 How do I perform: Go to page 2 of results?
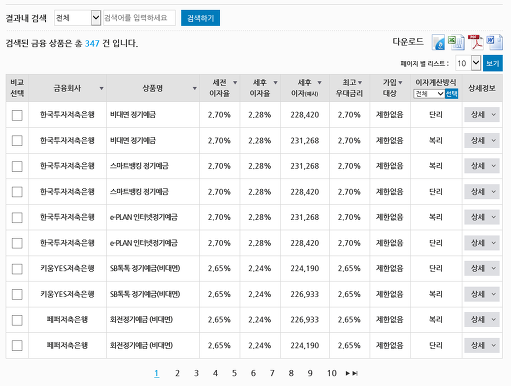(177, 373)
